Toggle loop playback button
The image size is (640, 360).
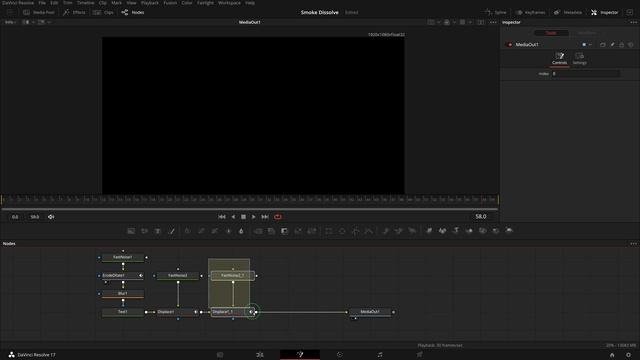point(278,217)
